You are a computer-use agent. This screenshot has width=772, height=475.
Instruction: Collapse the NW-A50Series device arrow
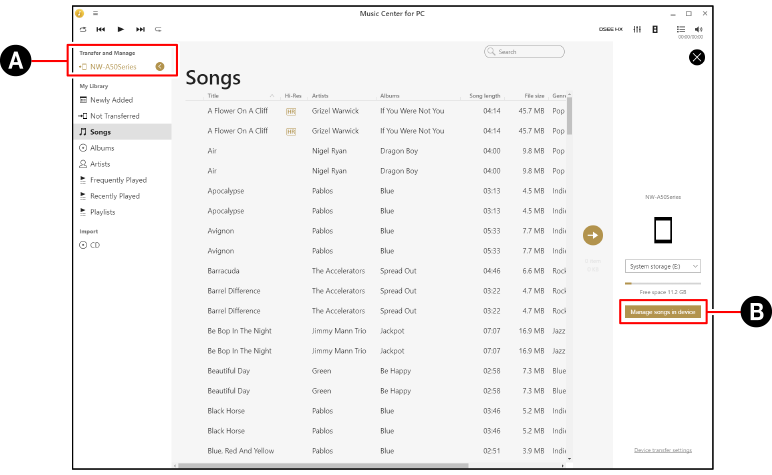[x=160, y=66]
